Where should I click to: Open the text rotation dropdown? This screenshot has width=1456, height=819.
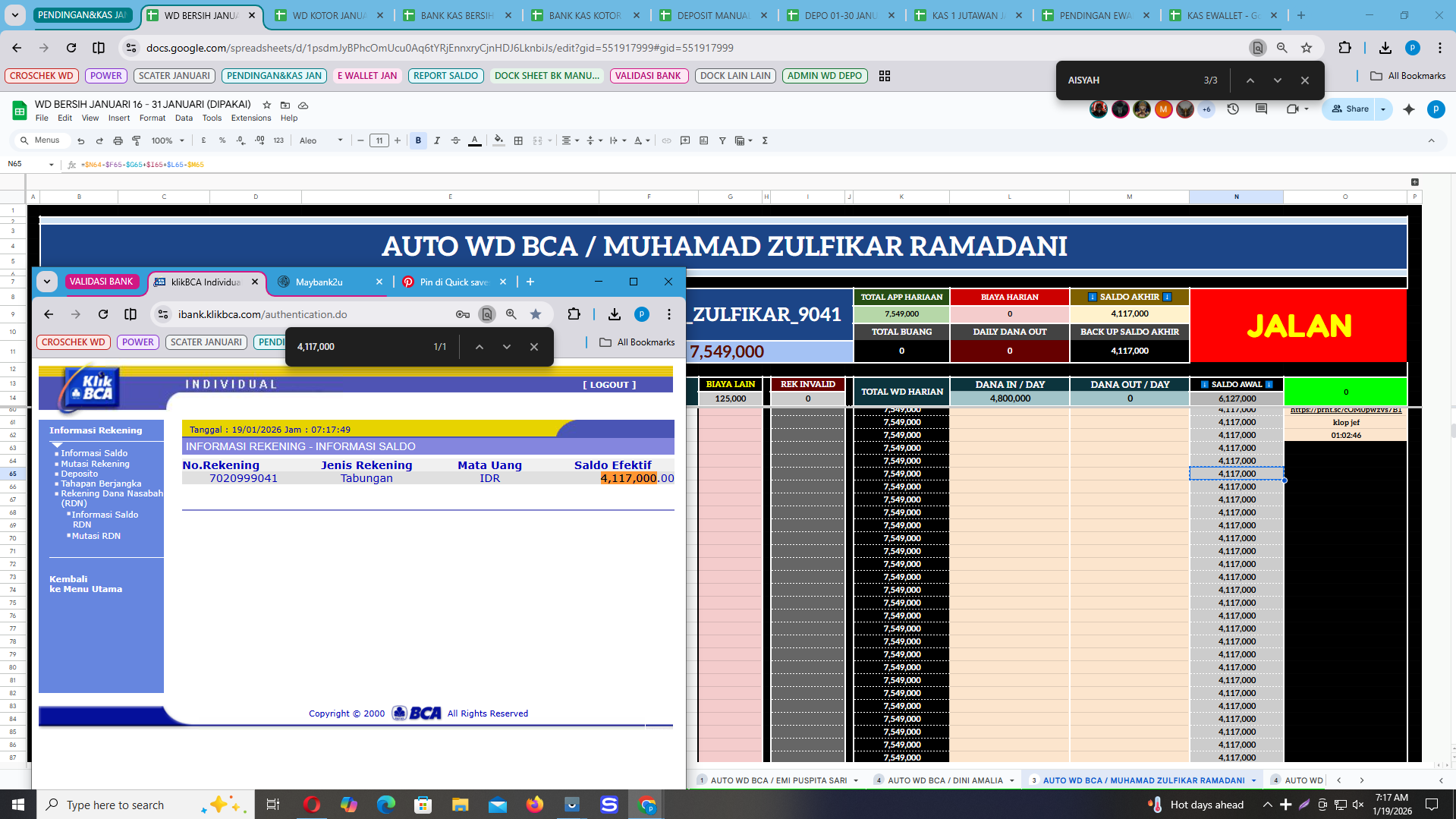[x=642, y=140]
